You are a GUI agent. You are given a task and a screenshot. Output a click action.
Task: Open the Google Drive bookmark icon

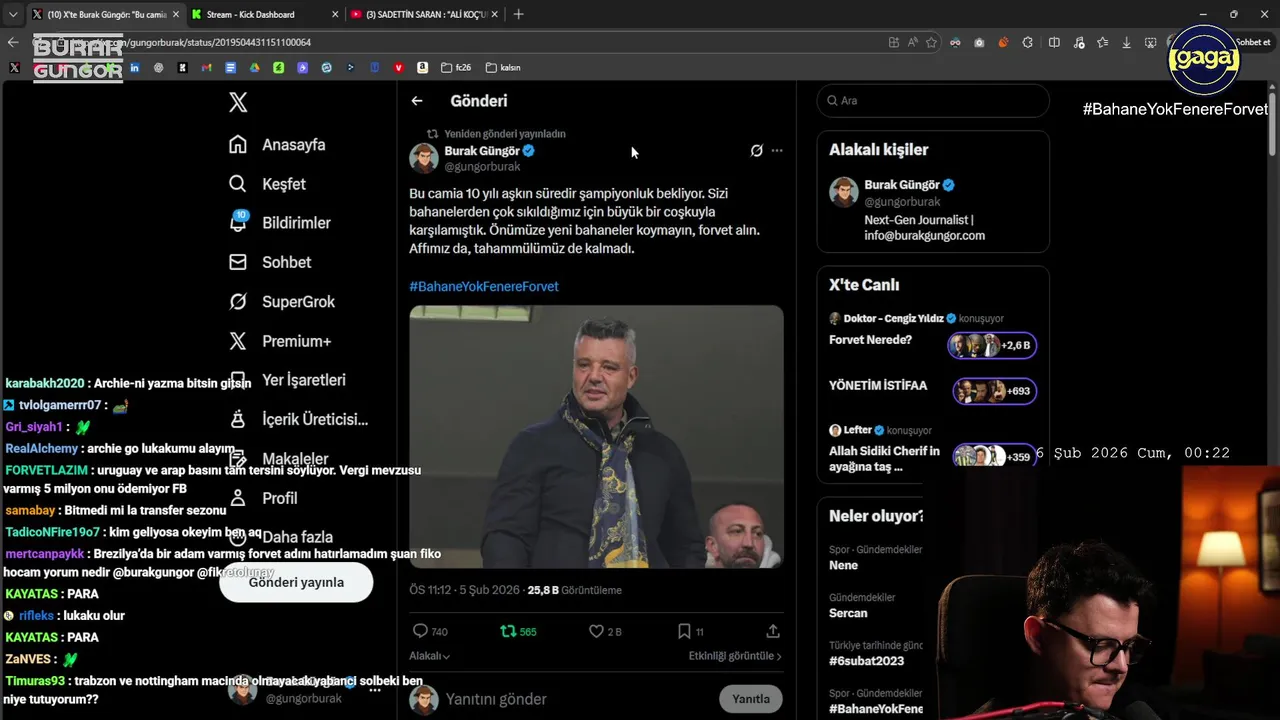(254, 68)
